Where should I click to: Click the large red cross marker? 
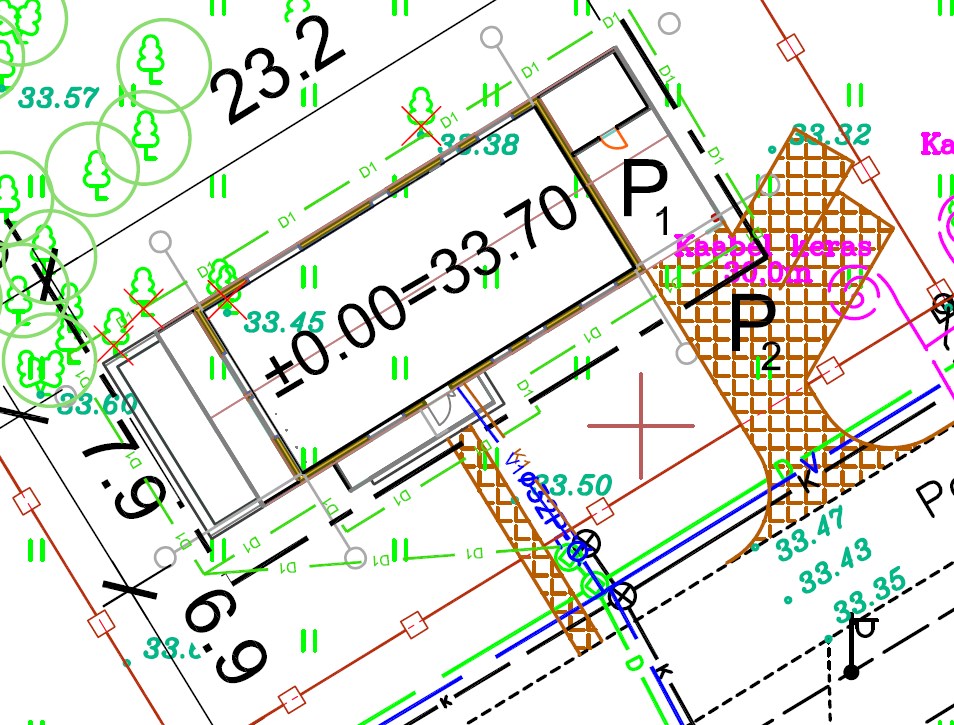pos(641,425)
